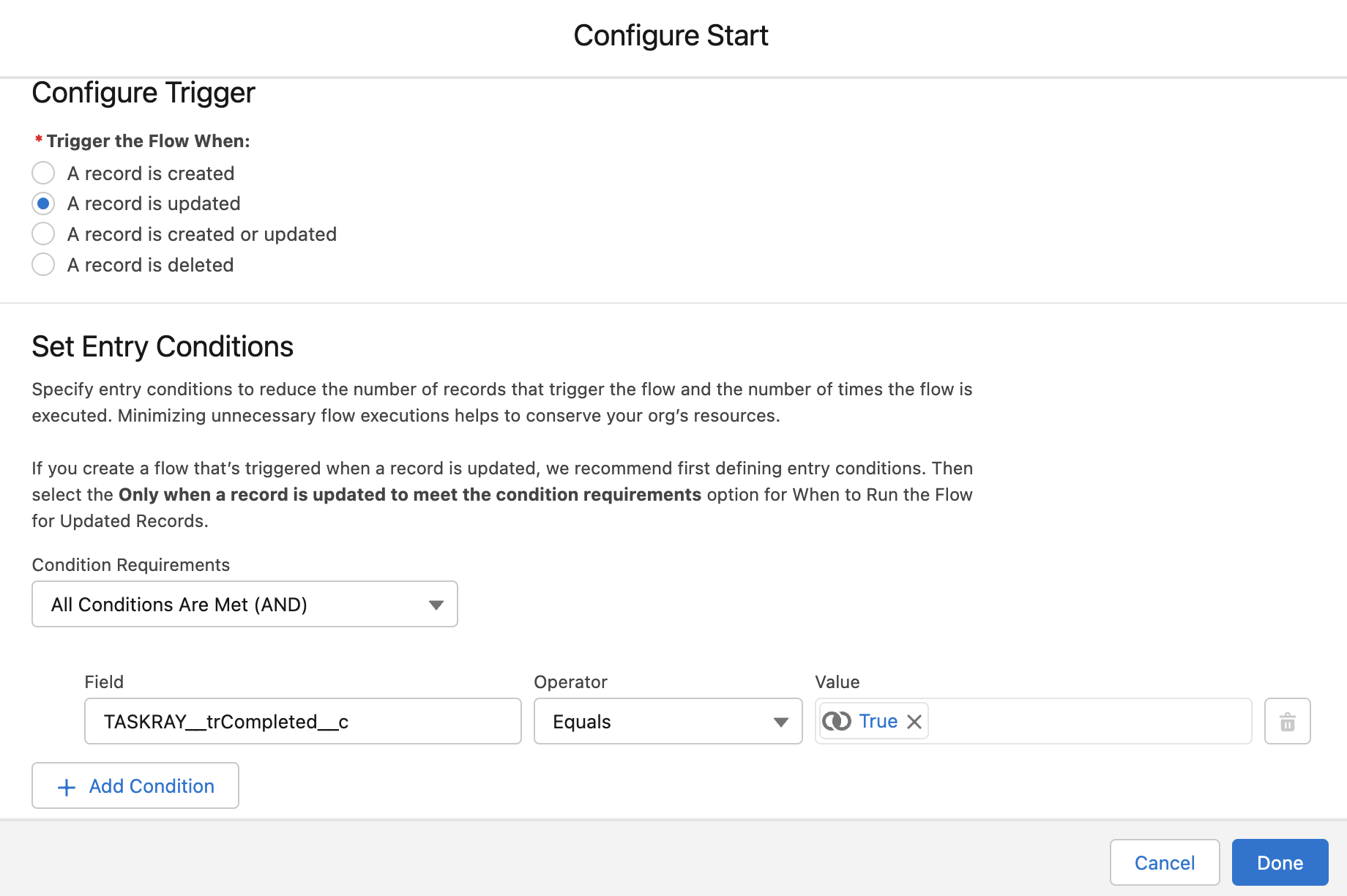Choose Equals in the Operator combo box

coord(667,722)
